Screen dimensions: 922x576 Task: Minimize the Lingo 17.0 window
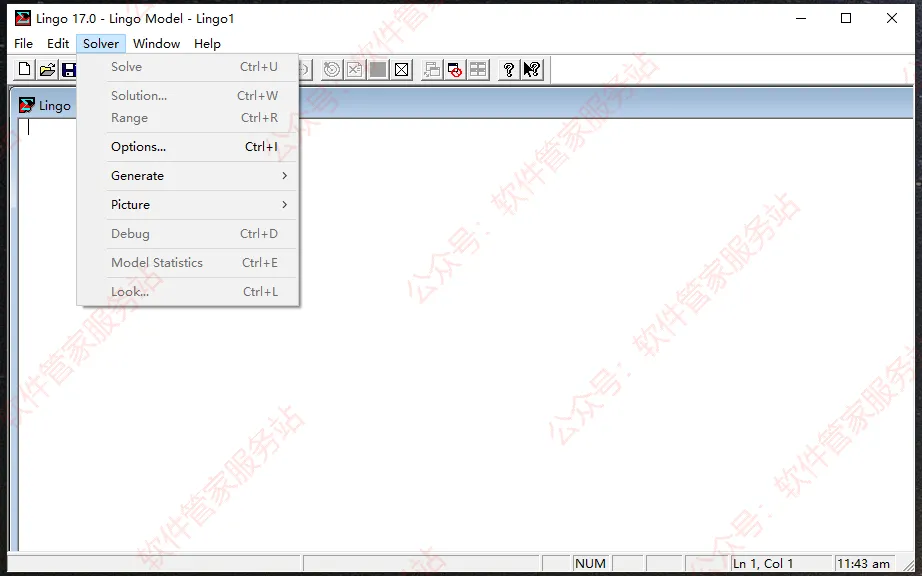pyautogui.click(x=801, y=18)
